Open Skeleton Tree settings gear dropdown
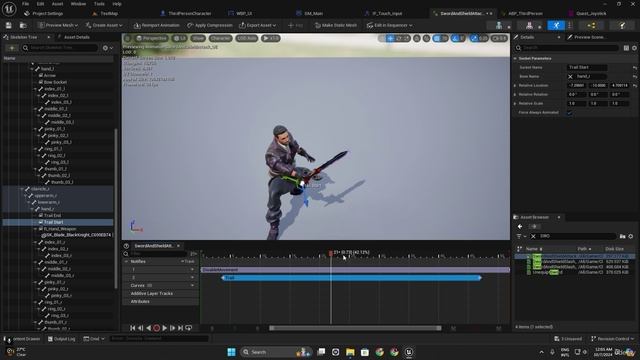 [107, 48]
